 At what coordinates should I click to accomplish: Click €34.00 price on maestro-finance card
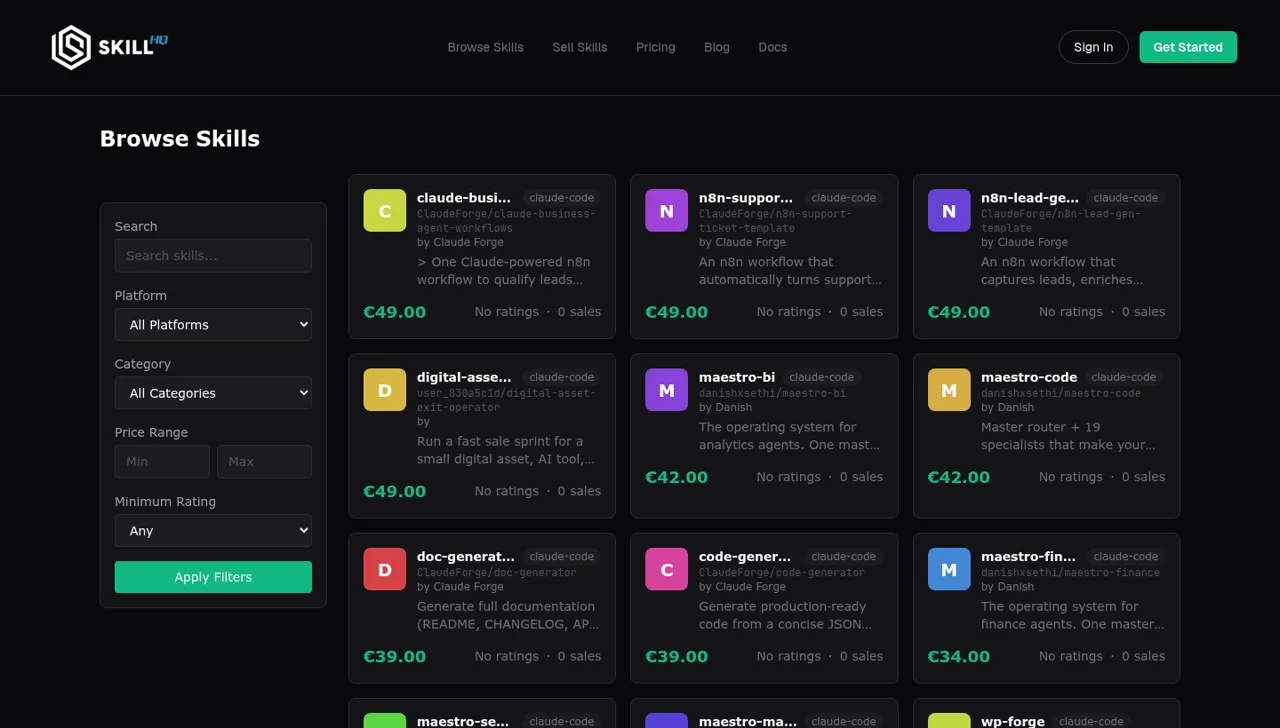(958, 656)
